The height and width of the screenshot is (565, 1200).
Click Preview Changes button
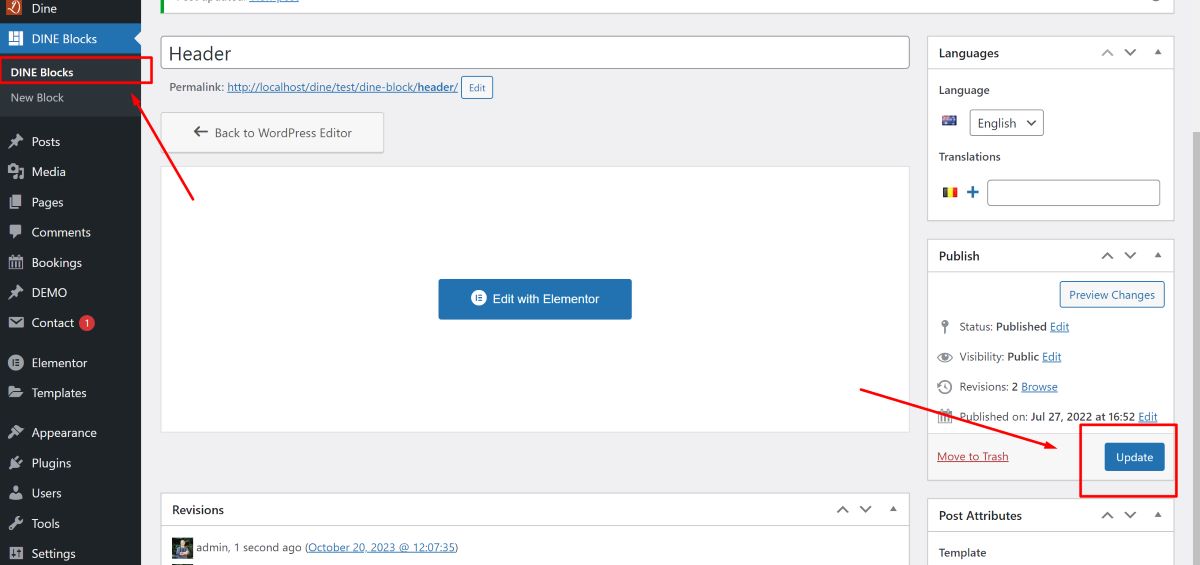click(1112, 295)
